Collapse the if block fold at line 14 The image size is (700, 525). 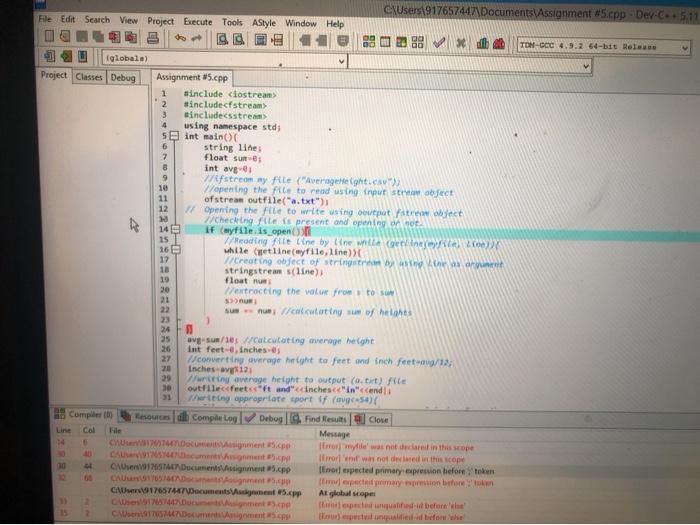pos(175,229)
